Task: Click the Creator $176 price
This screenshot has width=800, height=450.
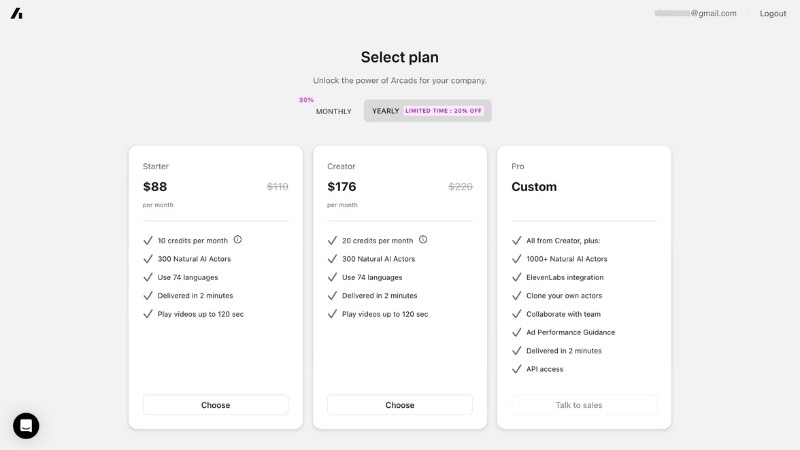Action: click(x=341, y=187)
